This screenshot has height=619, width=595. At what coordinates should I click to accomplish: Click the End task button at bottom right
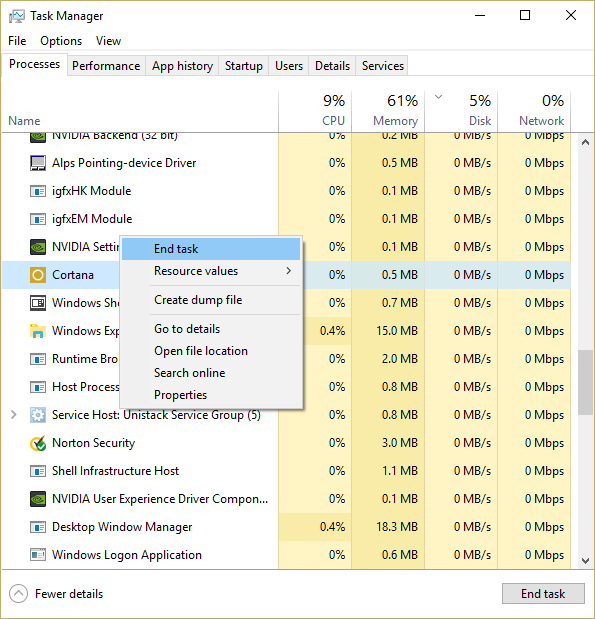tap(543, 594)
